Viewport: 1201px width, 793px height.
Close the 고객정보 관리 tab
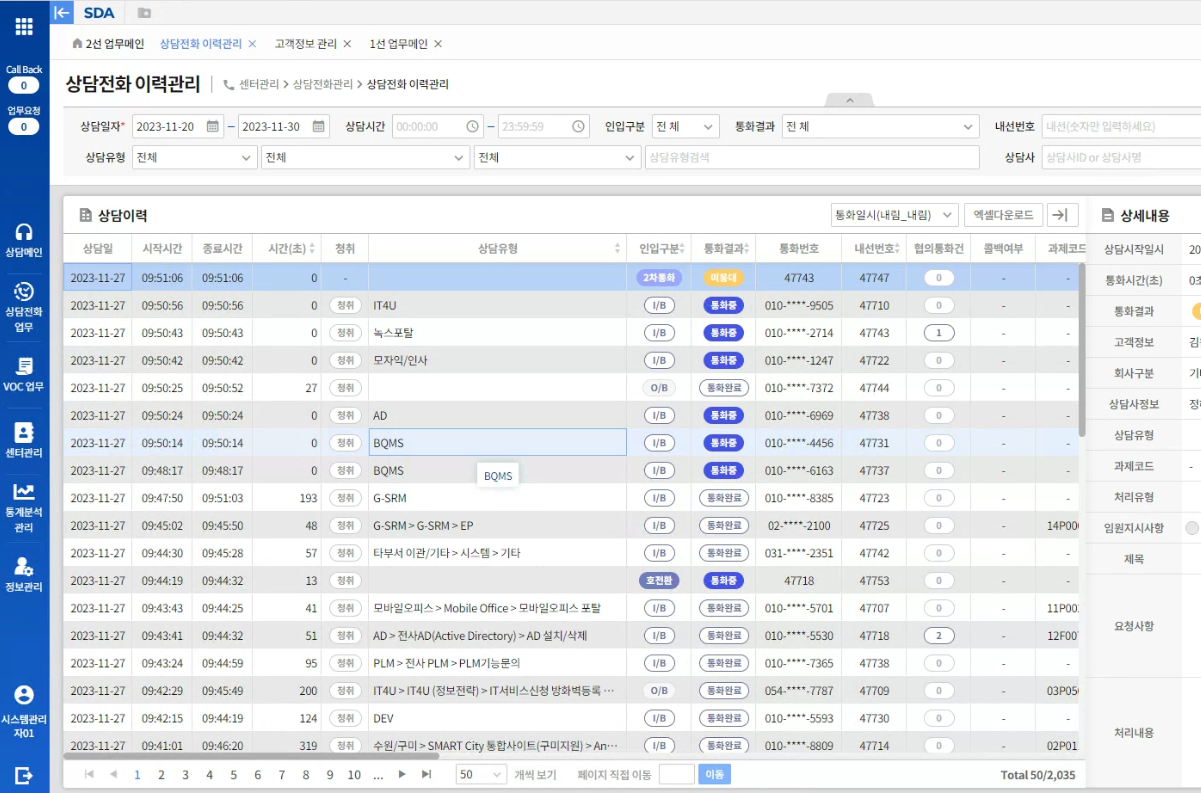pyautogui.click(x=347, y=44)
